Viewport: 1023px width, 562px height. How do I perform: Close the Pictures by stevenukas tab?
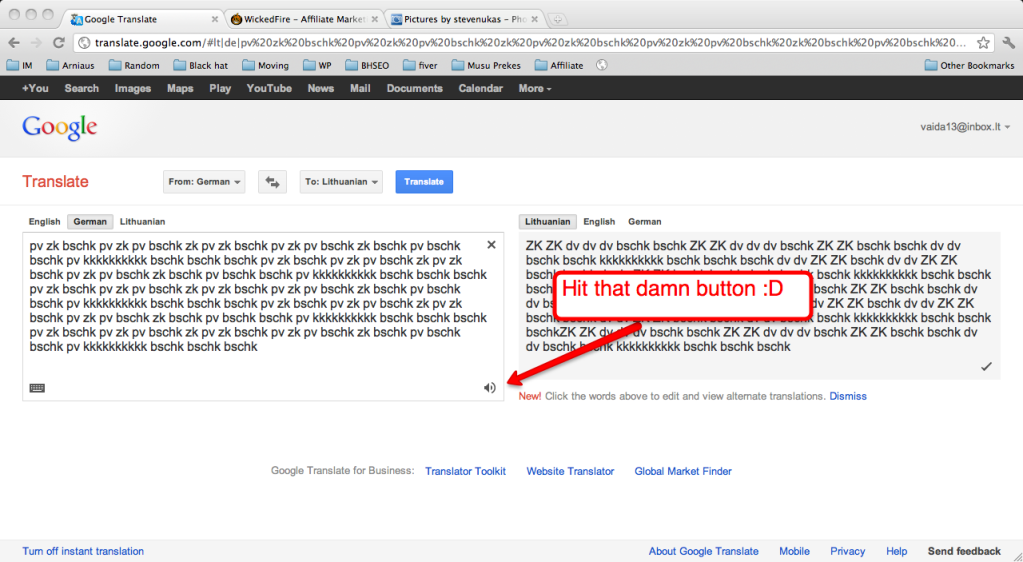point(534,20)
